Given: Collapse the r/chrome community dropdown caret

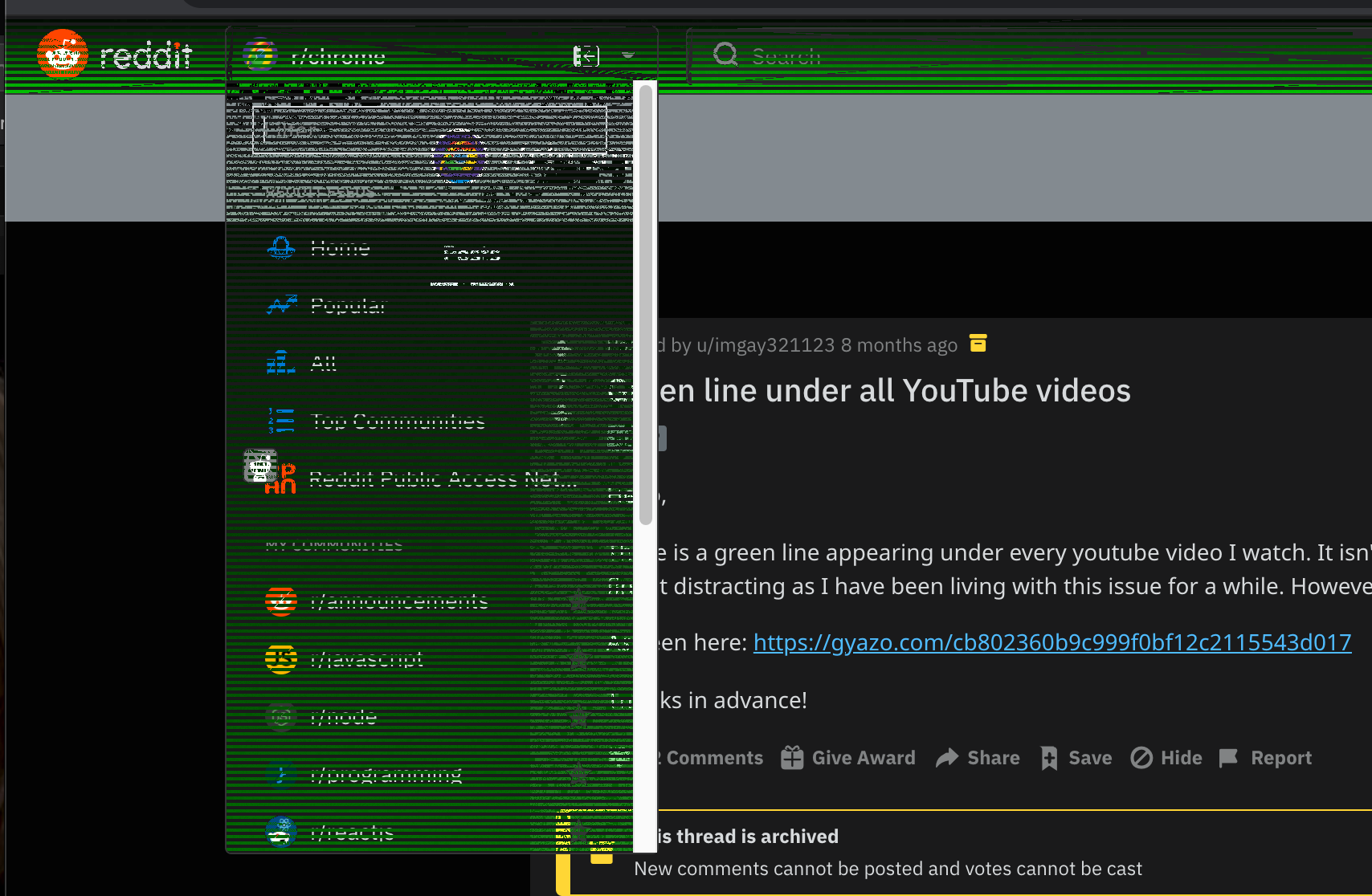Looking at the screenshot, I should point(628,55).
